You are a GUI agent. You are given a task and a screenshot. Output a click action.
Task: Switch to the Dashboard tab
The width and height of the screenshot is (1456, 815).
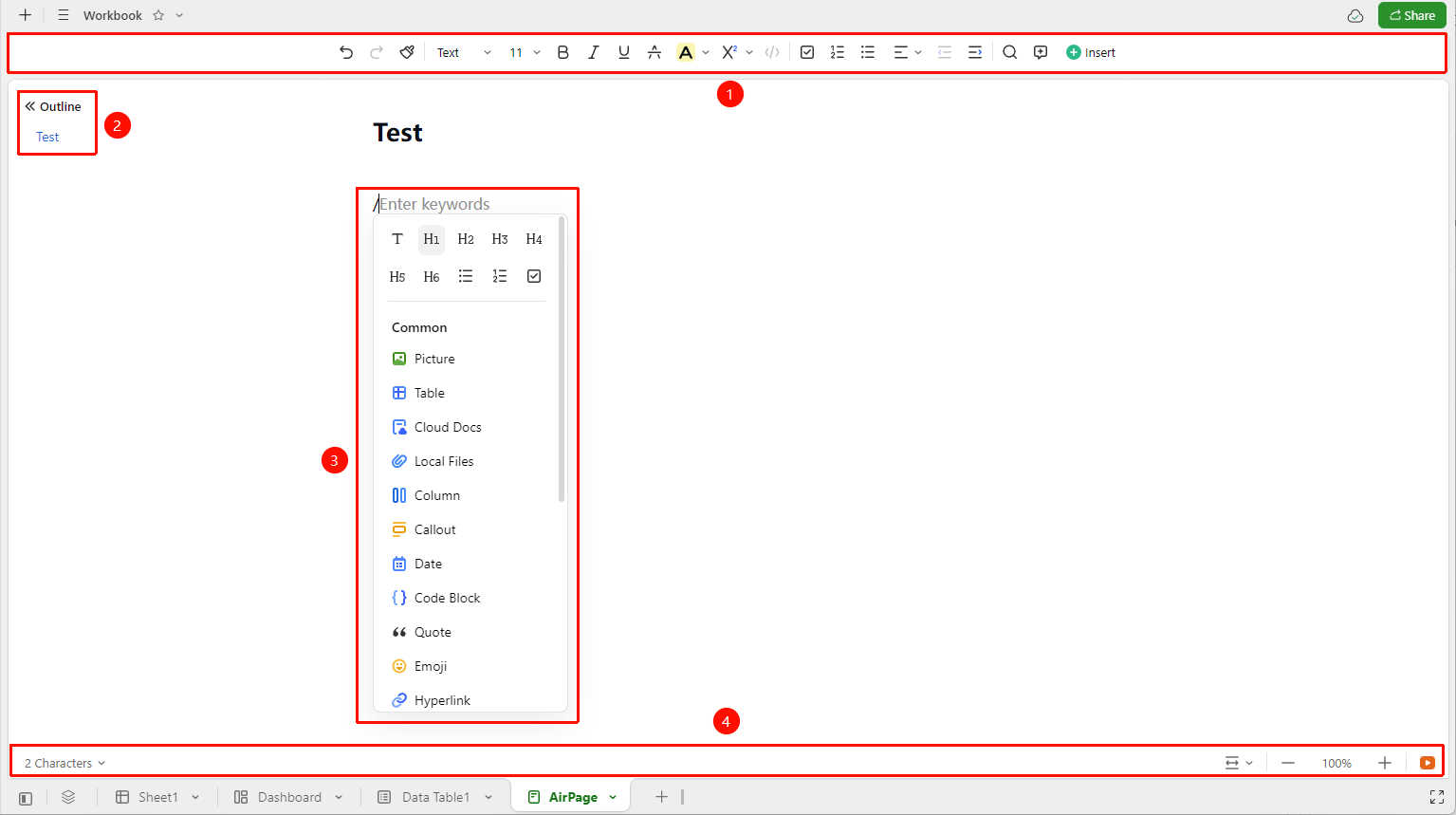[x=288, y=797]
